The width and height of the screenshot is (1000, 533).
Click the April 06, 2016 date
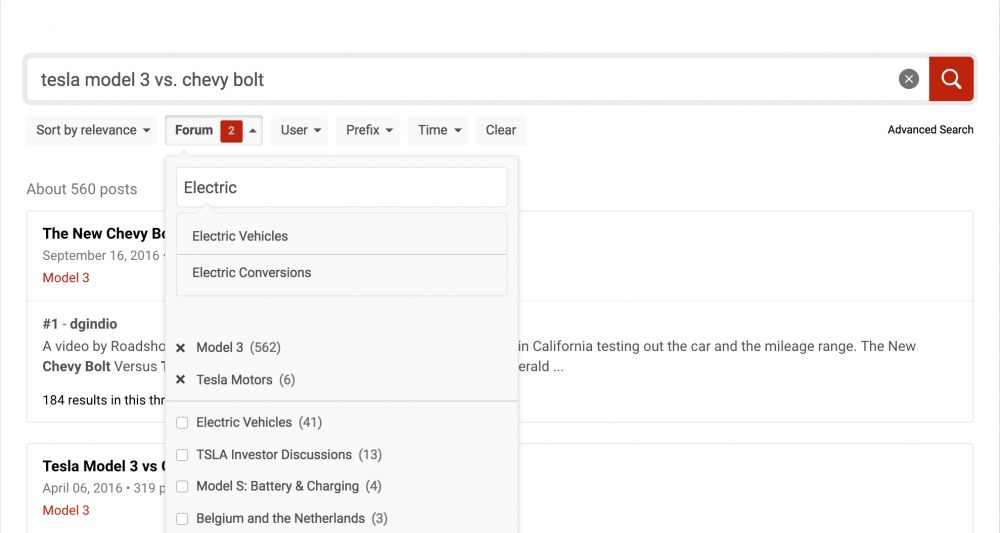click(82, 488)
